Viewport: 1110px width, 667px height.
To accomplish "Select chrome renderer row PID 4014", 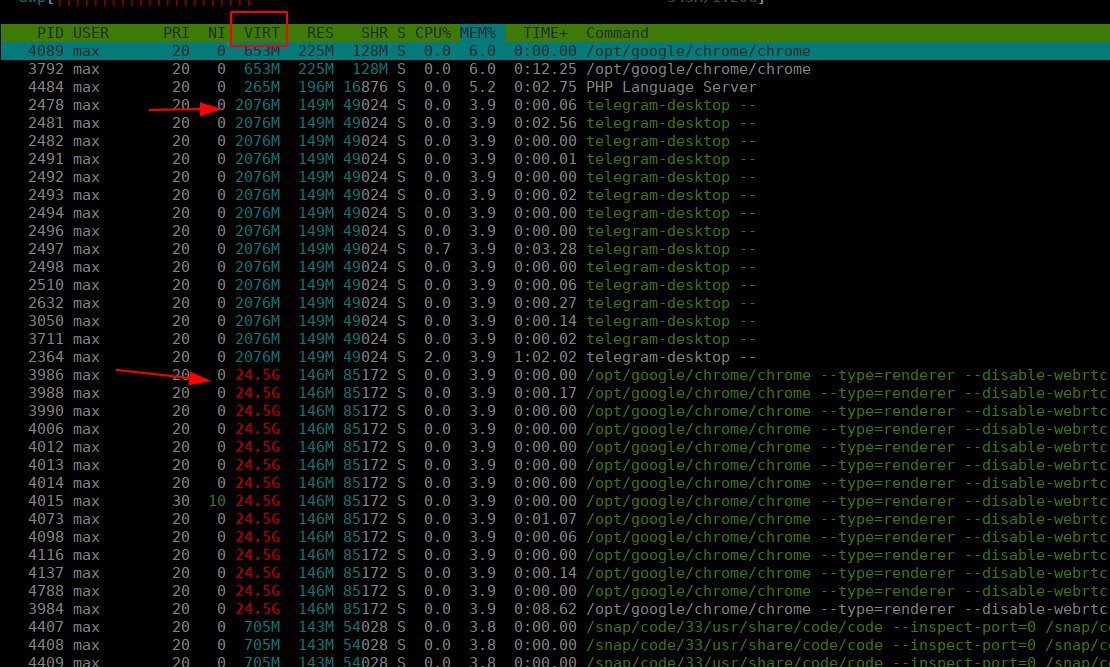I will pyautogui.click(x=555, y=484).
